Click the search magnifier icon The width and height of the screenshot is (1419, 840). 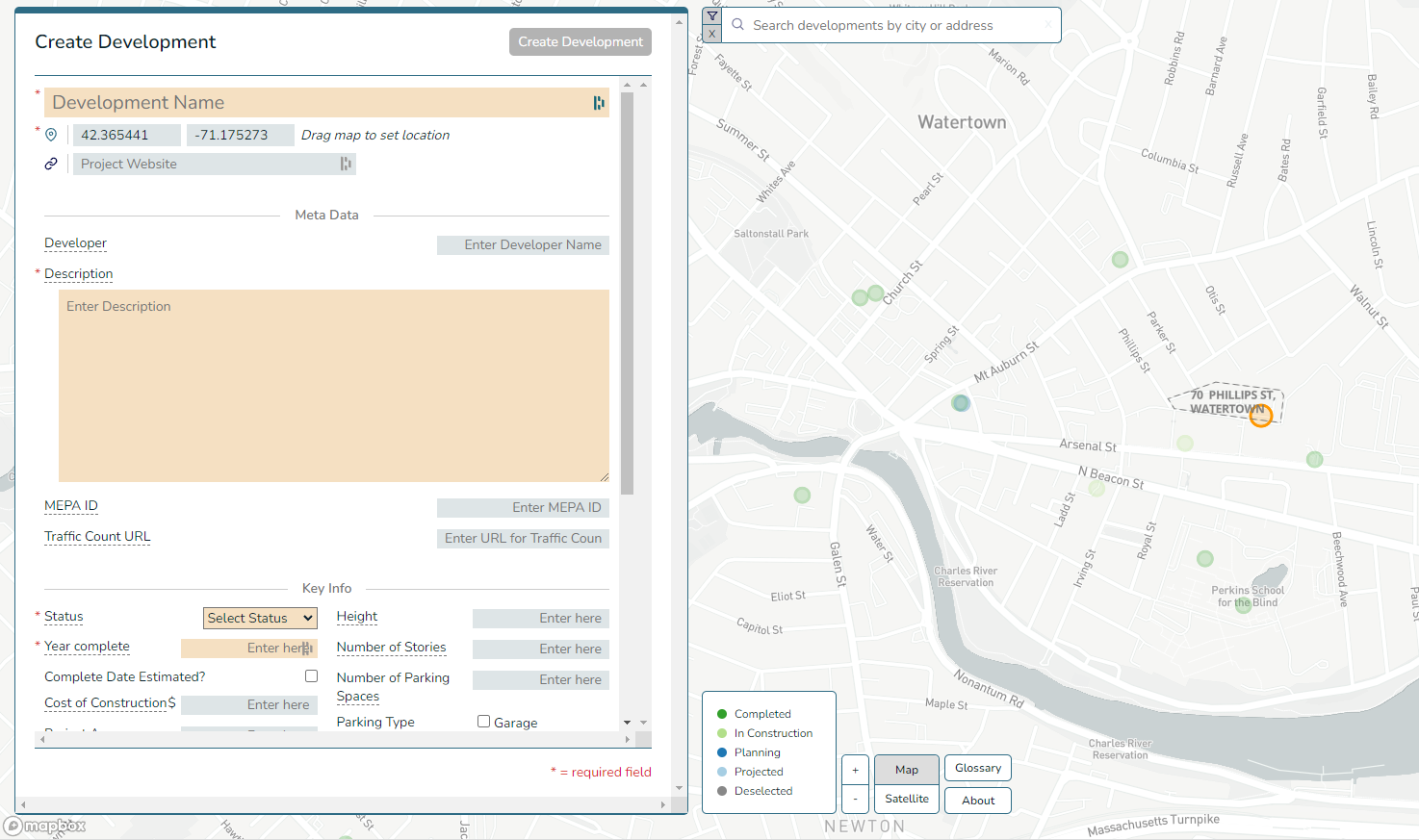pyautogui.click(x=738, y=25)
